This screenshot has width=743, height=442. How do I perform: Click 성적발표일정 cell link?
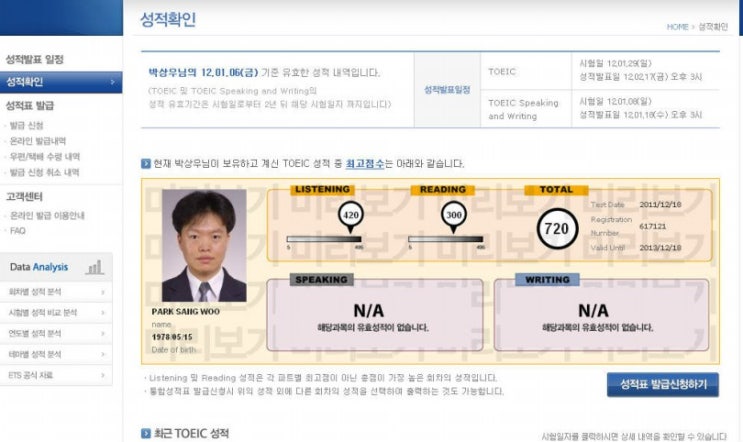click(447, 90)
